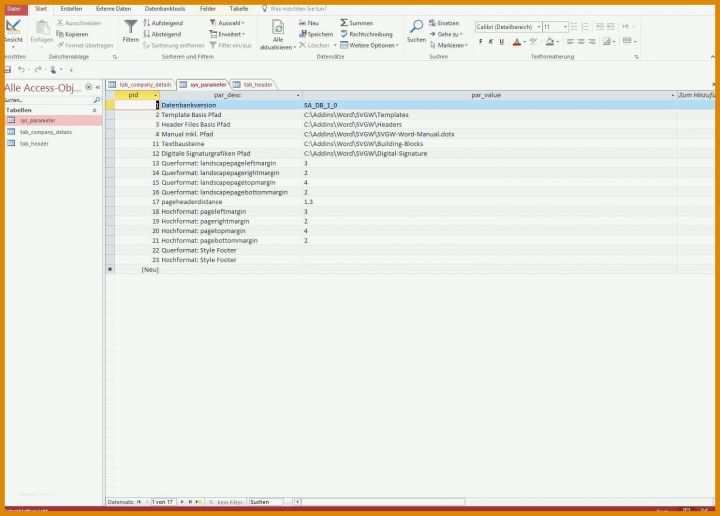
Task: Switch to the Datenbanktools tab
Action: pos(165,9)
